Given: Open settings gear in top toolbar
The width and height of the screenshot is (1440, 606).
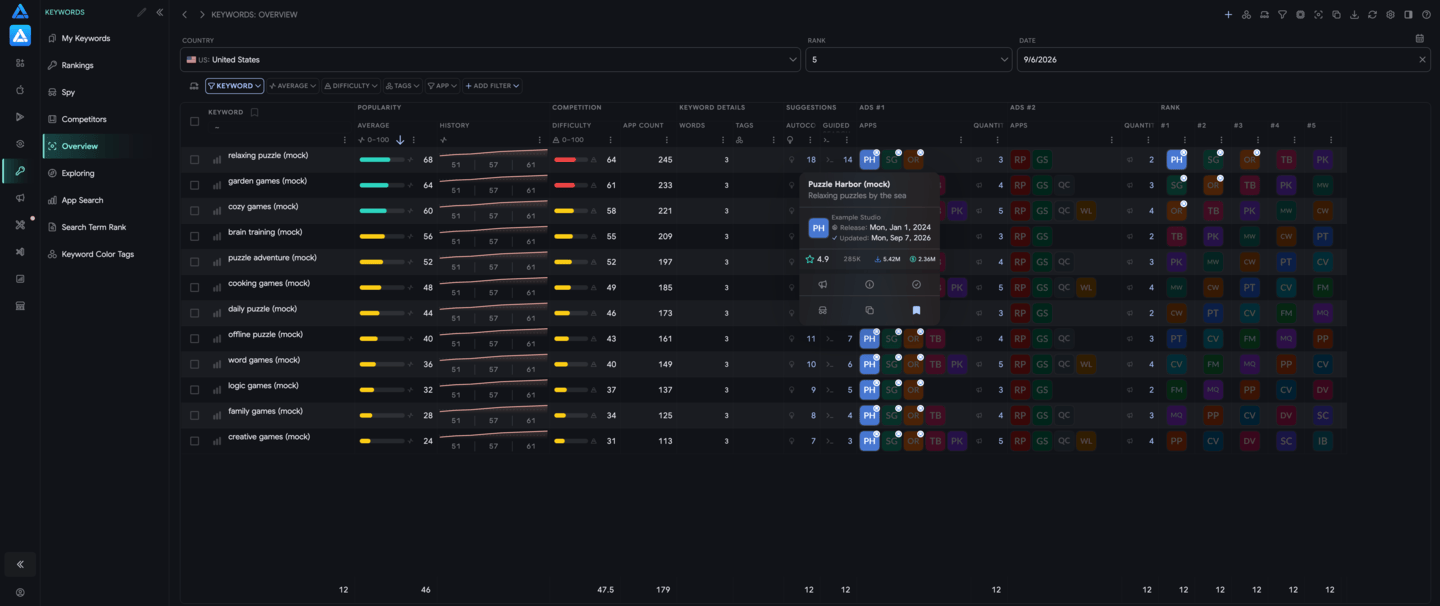Looking at the screenshot, I should (x=1390, y=15).
